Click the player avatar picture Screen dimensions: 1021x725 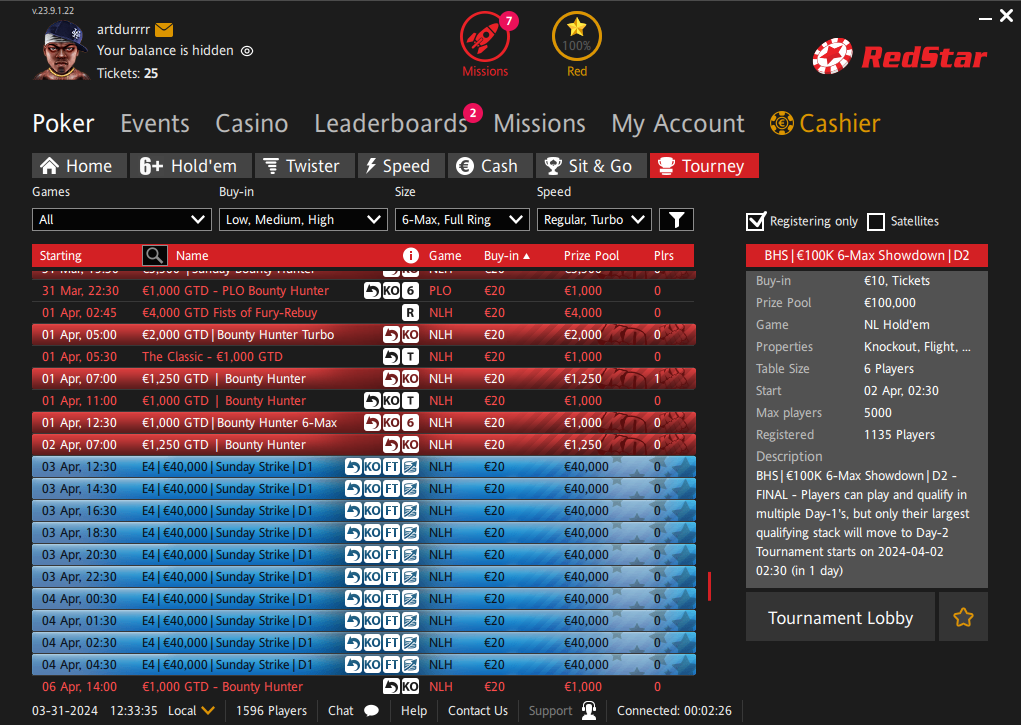point(61,50)
